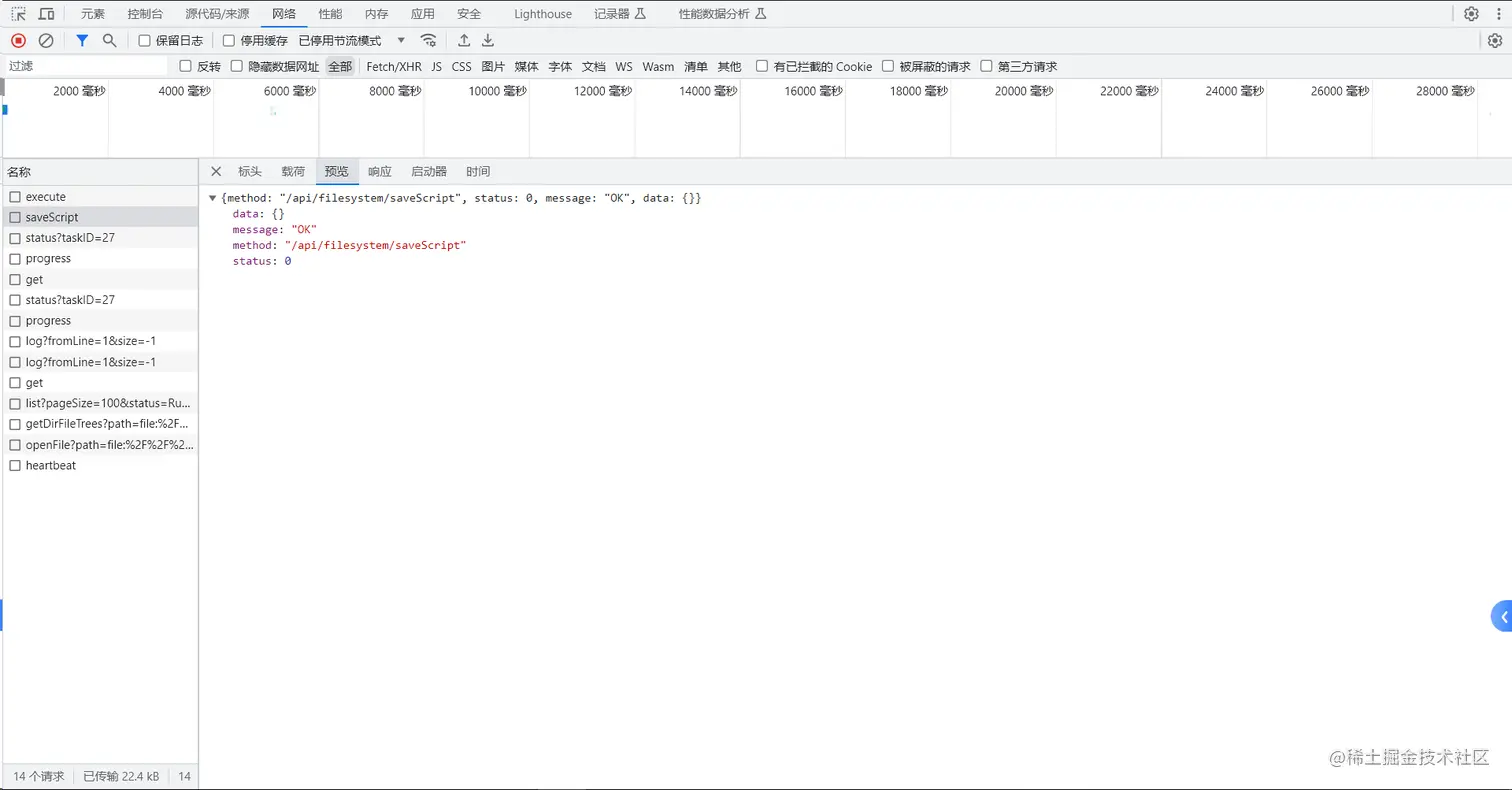This screenshot has width=1512, height=790.
Task: Check 有已拦截的 Cookie option
Action: (762, 66)
